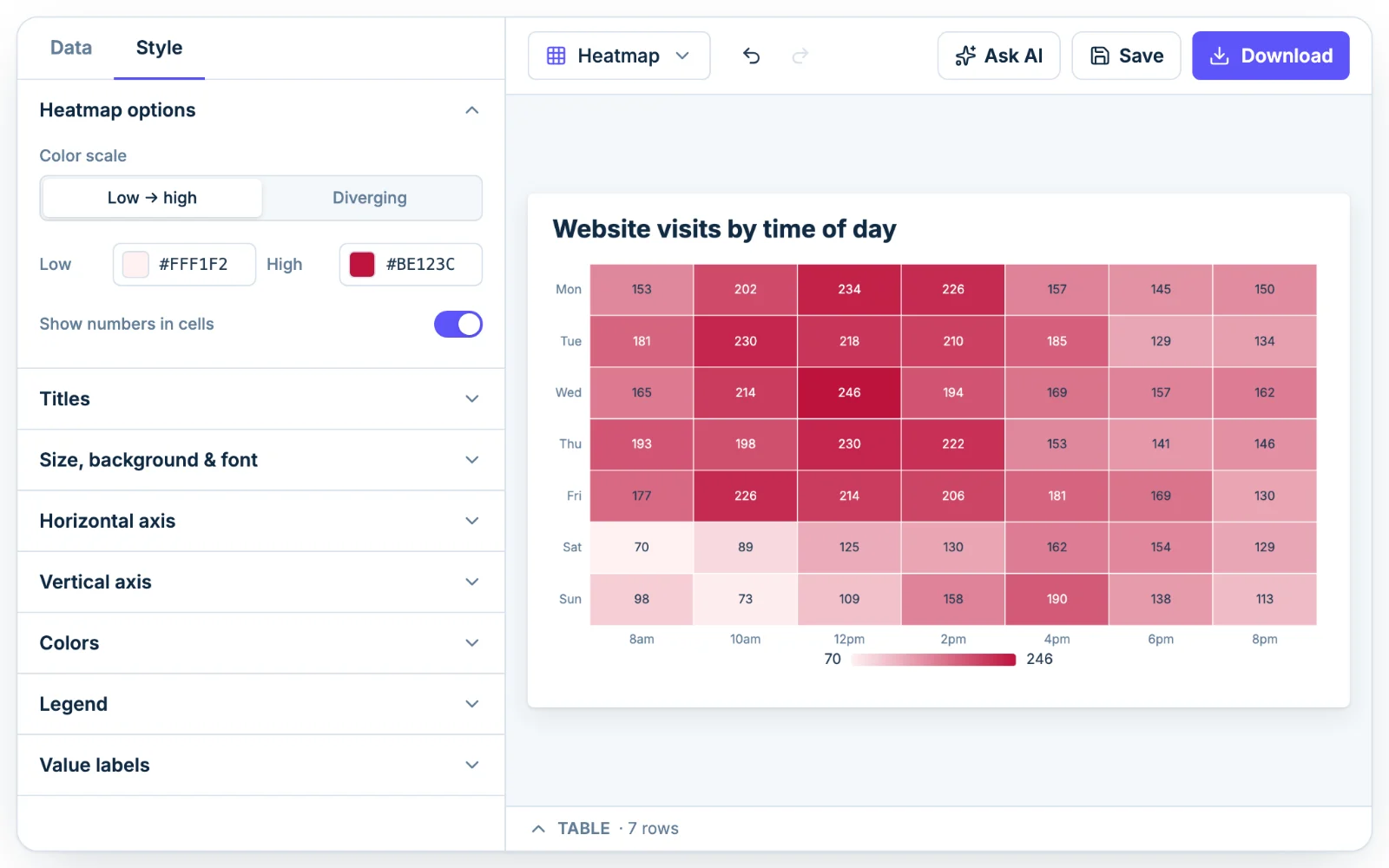The width and height of the screenshot is (1389, 868).
Task: Click the High color swatch
Action: (x=362, y=265)
